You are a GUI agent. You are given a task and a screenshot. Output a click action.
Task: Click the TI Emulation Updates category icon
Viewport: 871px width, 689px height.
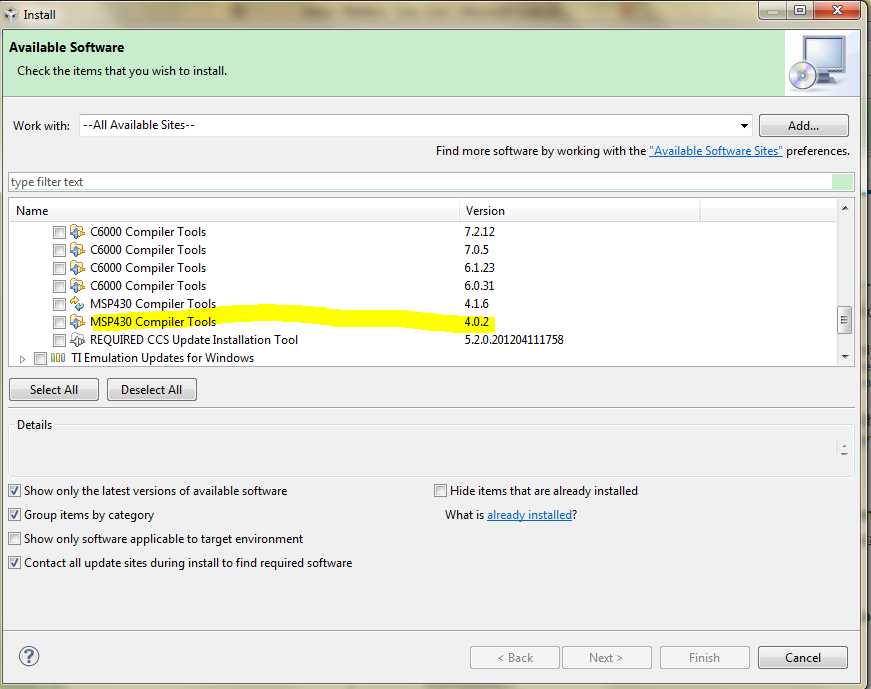tap(58, 358)
